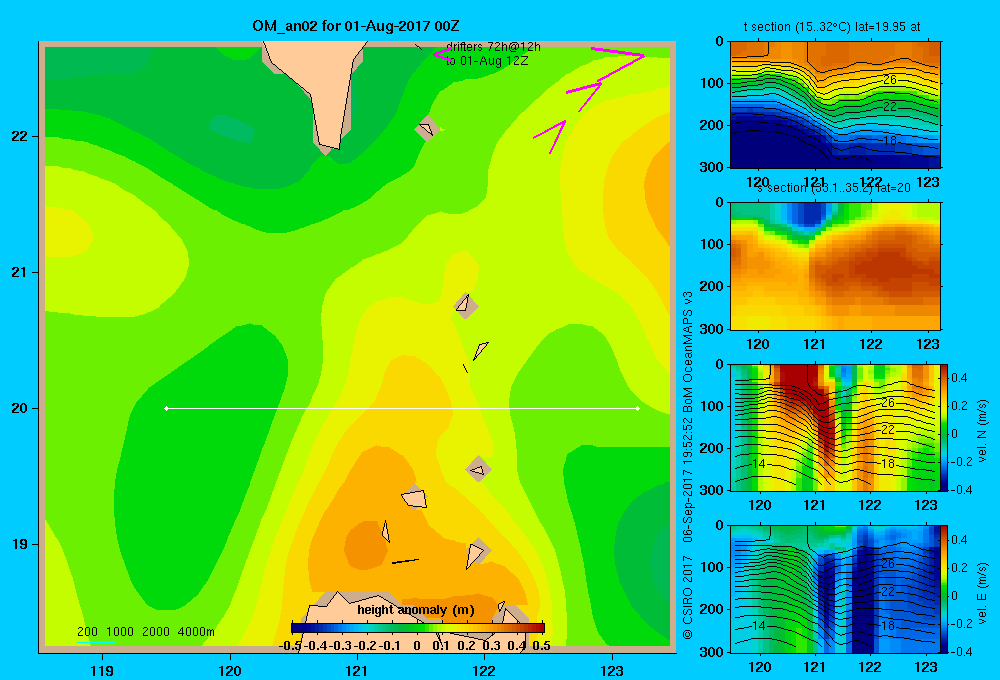Viewport: 1000px width, 680px height.
Task: Open the salinity section plot
Action: click(835, 266)
